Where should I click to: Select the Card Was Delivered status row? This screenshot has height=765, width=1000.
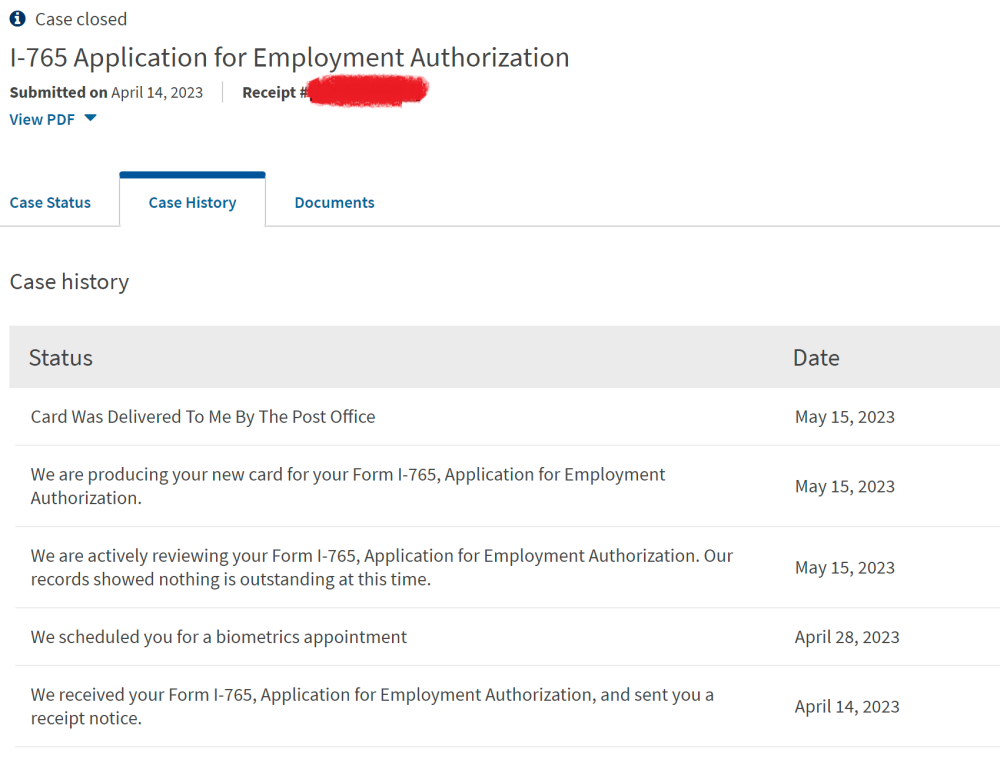tap(508, 417)
